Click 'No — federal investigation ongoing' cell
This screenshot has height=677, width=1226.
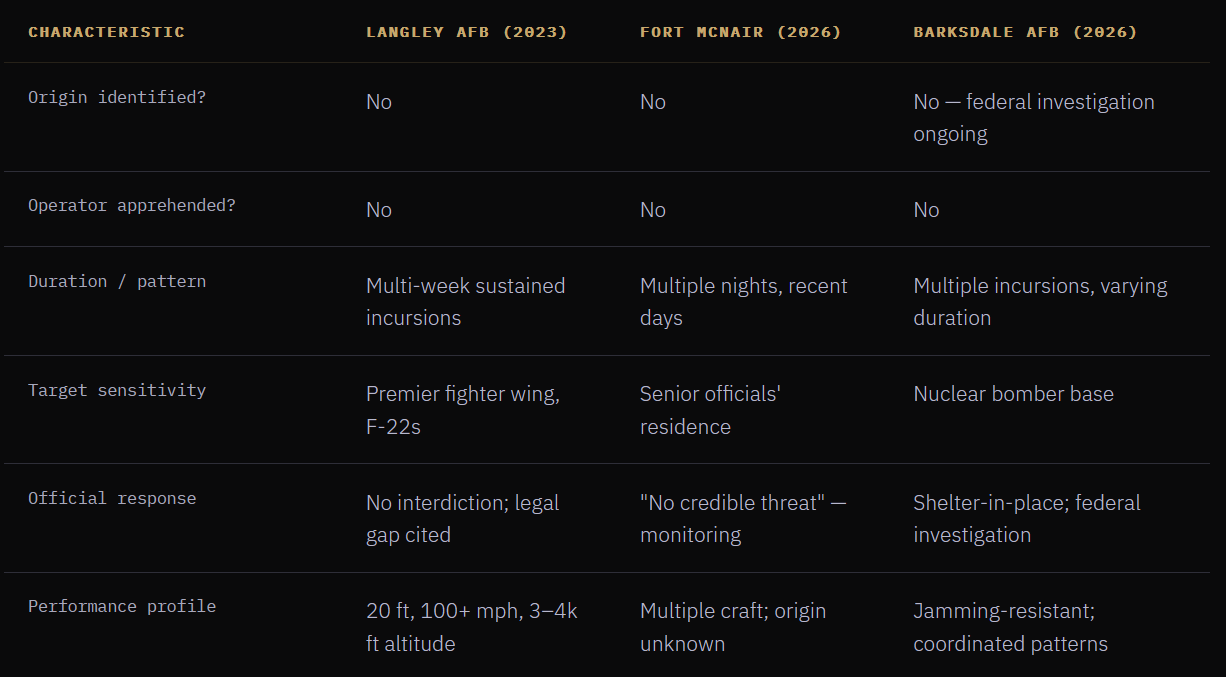(1033, 118)
